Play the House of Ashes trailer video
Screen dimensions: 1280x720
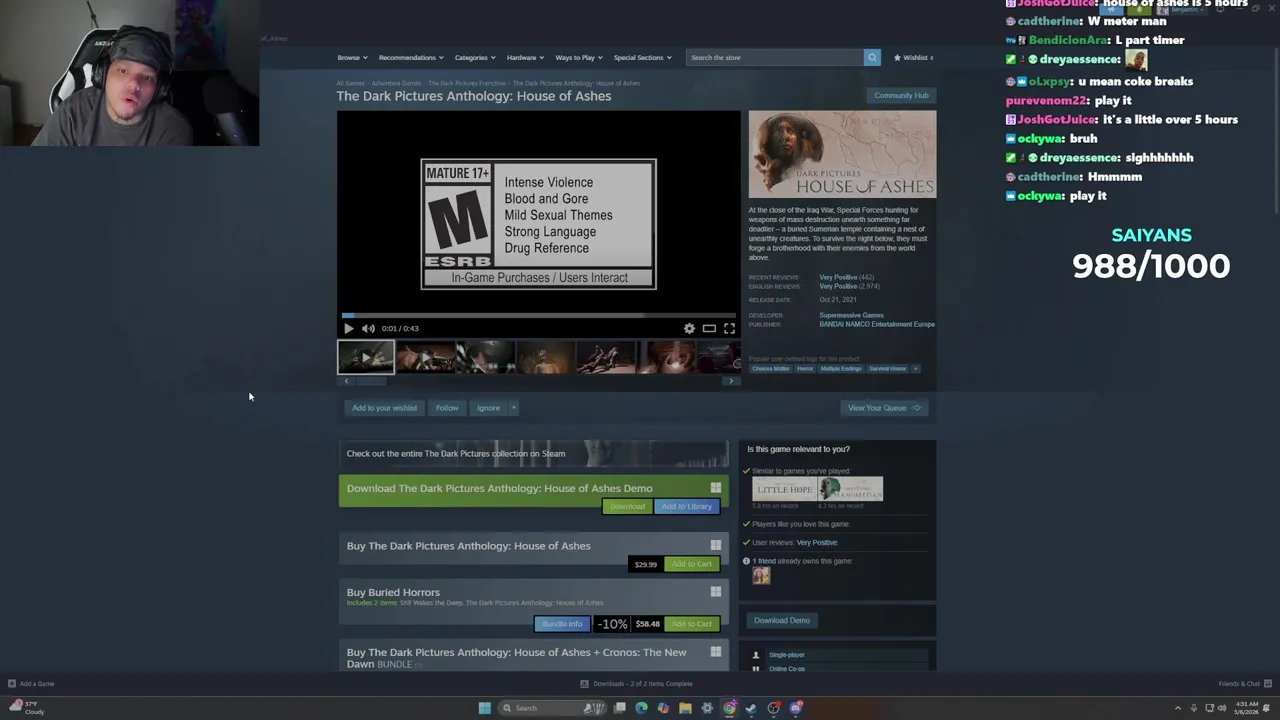[x=348, y=328]
